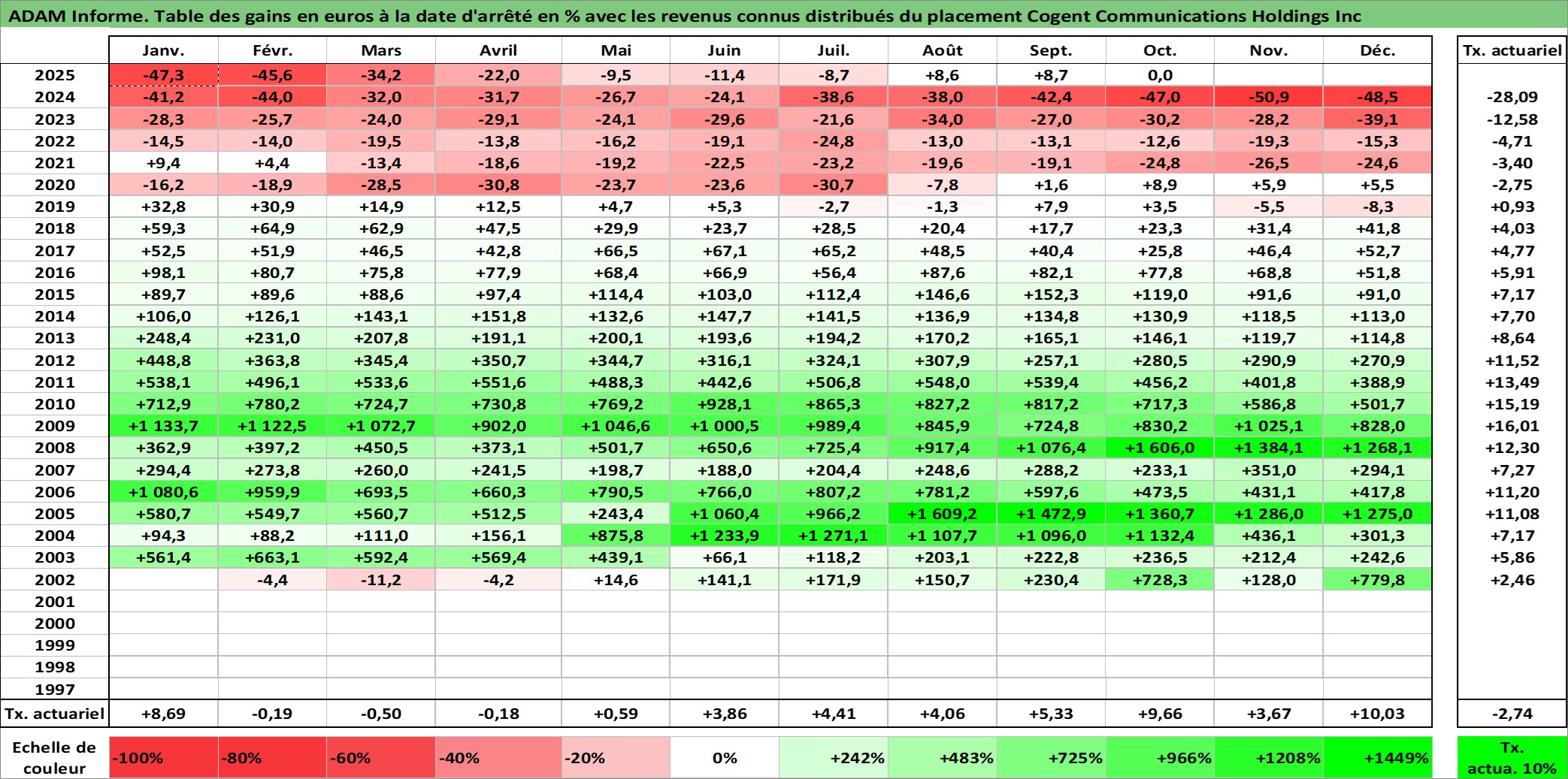The height and width of the screenshot is (779, 1568).
Task: Click cell +151,8 in 2014 row
Action: [x=498, y=316]
